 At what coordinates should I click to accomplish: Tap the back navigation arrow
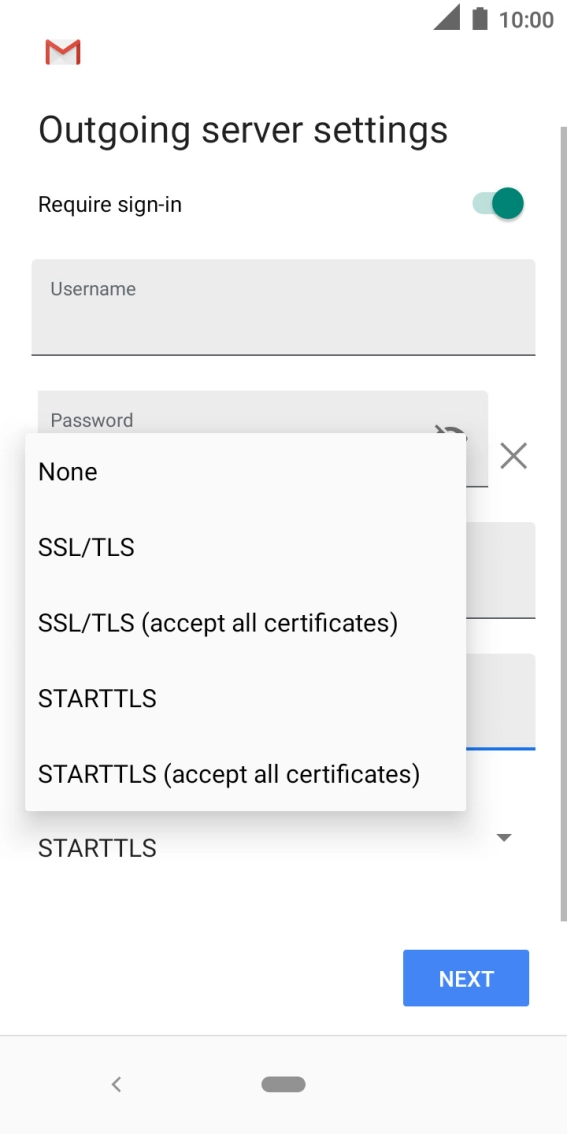coord(116,1084)
